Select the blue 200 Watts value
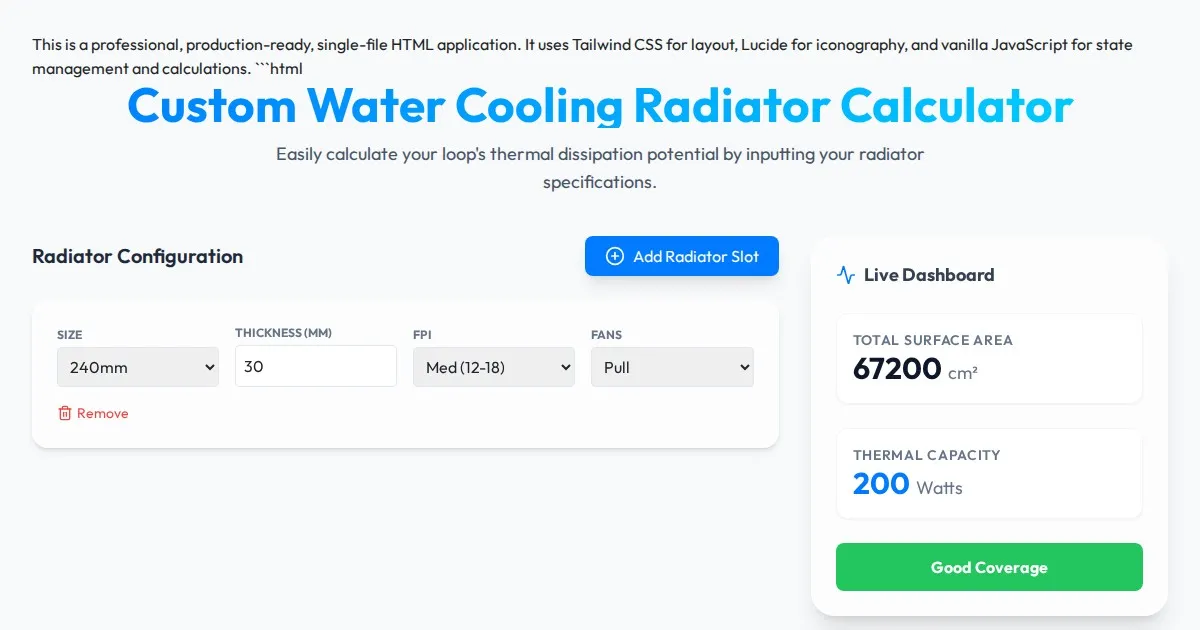 (x=881, y=484)
